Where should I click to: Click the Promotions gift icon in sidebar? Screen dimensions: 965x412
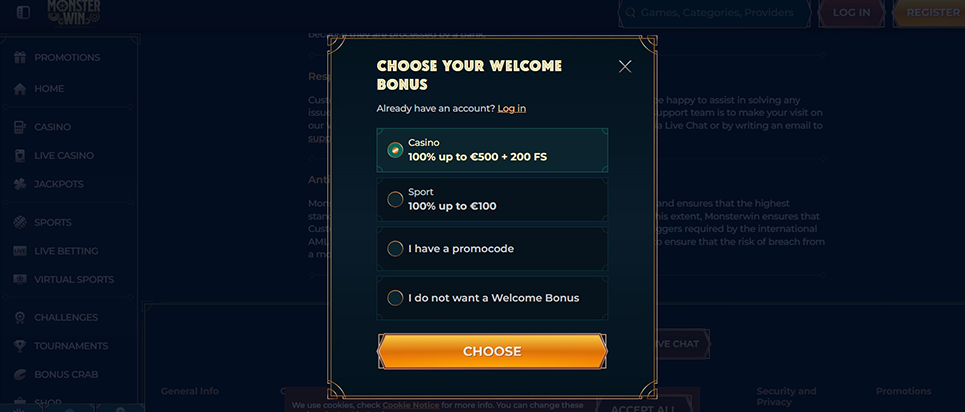[20, 57]
